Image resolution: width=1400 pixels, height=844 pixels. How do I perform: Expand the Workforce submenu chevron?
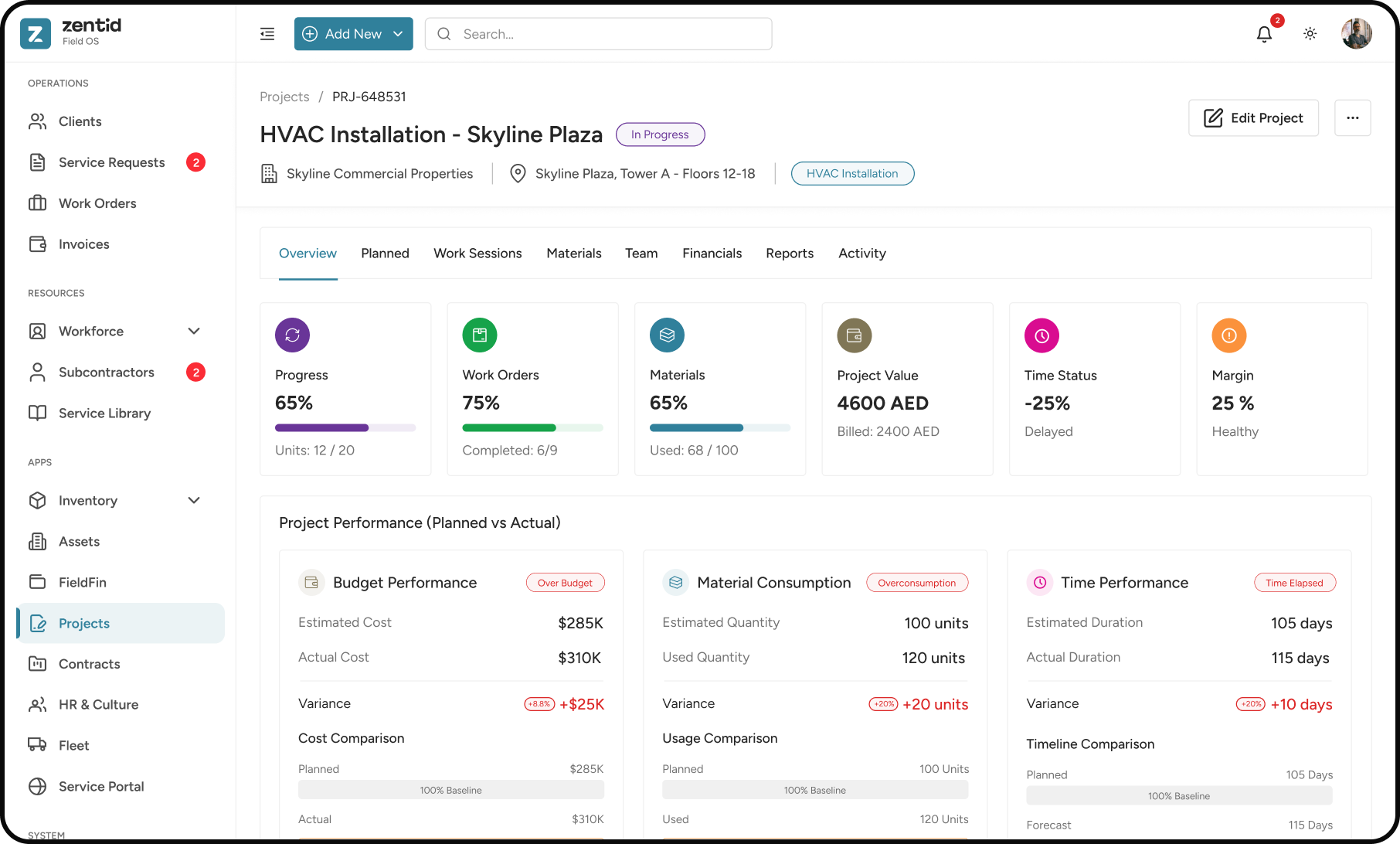[194, 332]
